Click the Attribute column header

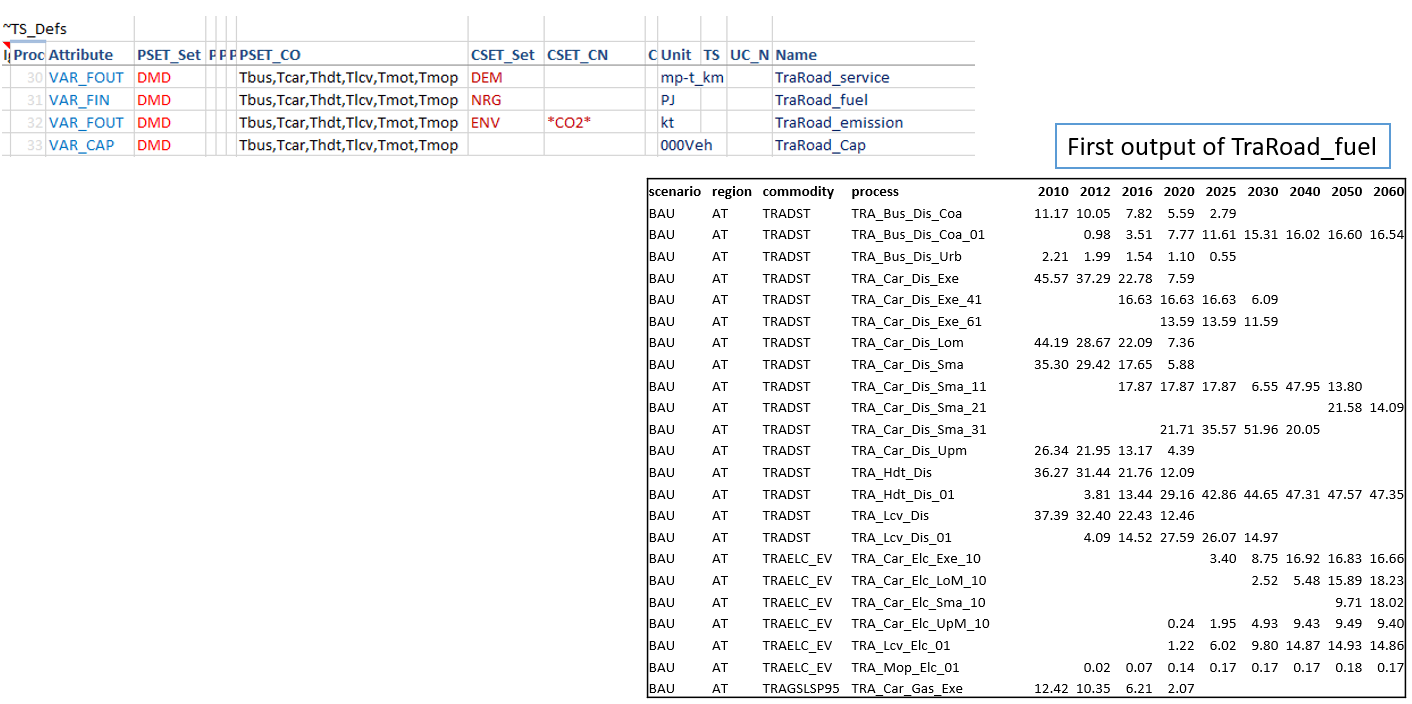[x=81, y=55]
